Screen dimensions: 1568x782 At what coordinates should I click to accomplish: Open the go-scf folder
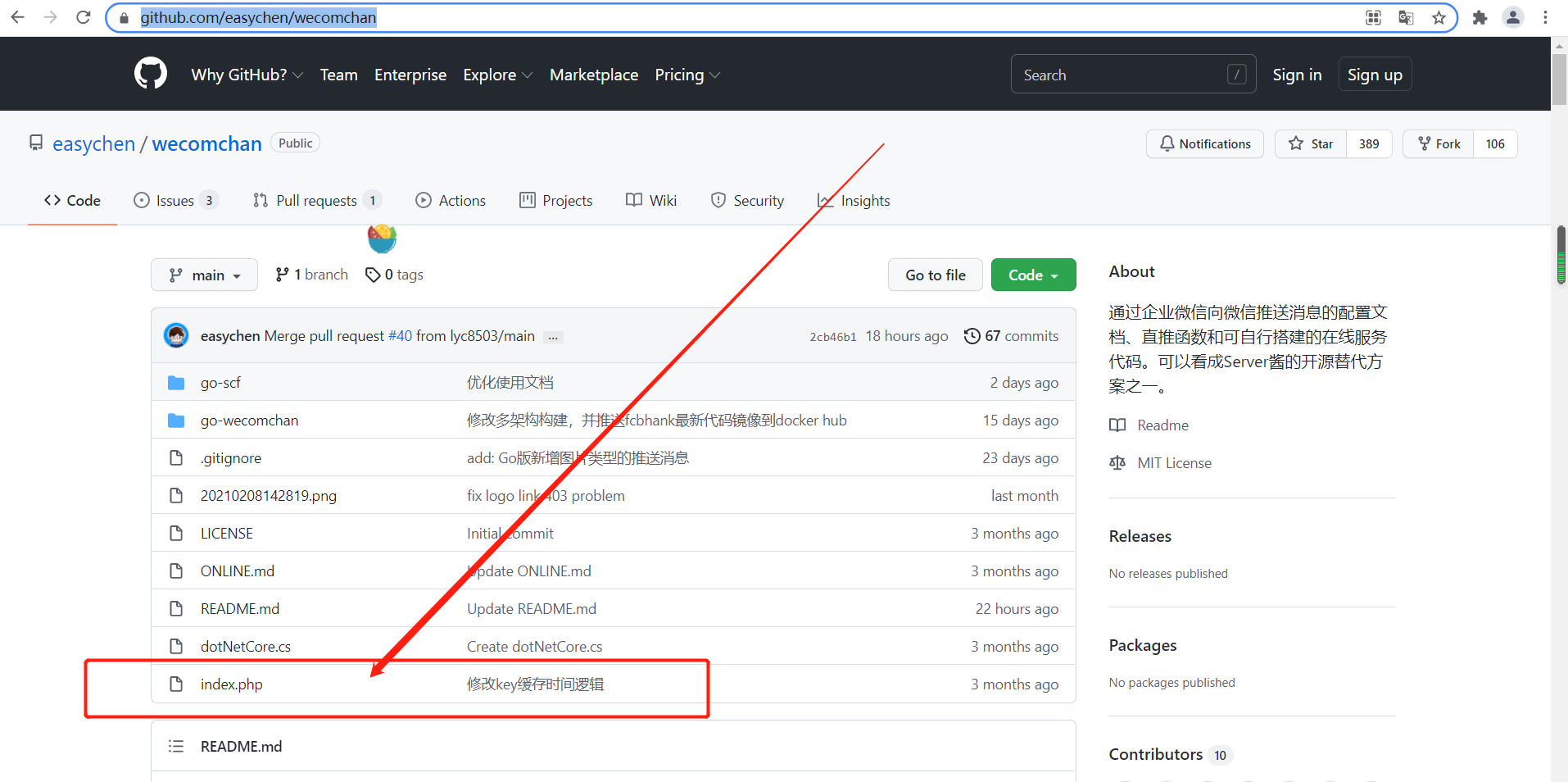pyautogui.click(x=220, y=382)
